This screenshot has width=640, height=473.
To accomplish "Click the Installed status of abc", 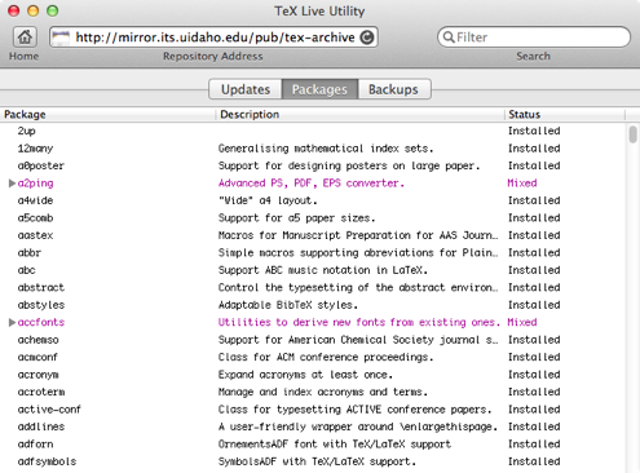I will pyautogui.click(x=534, y=270).
